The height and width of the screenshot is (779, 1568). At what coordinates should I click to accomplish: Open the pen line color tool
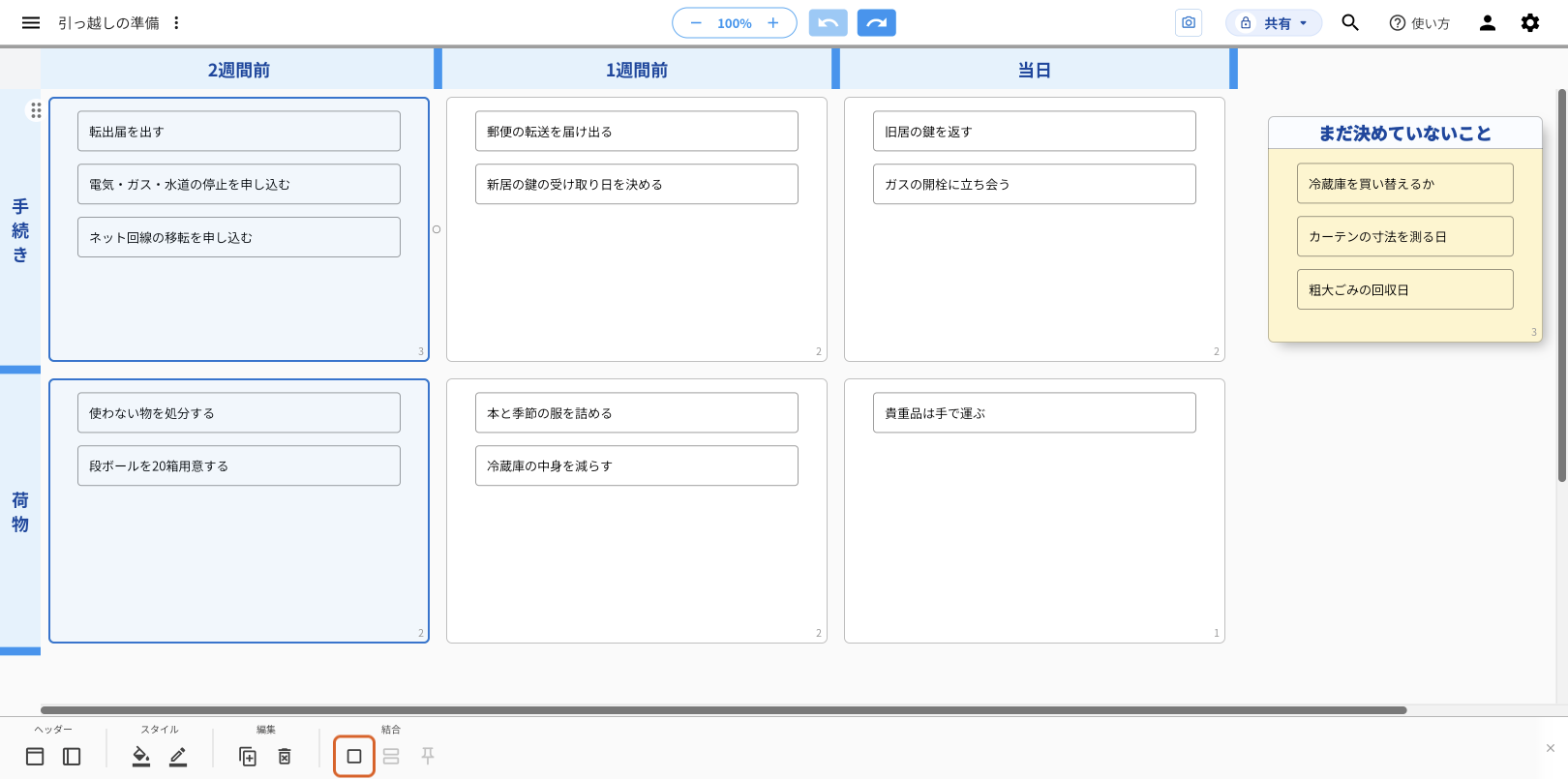[x=178, y=757]
